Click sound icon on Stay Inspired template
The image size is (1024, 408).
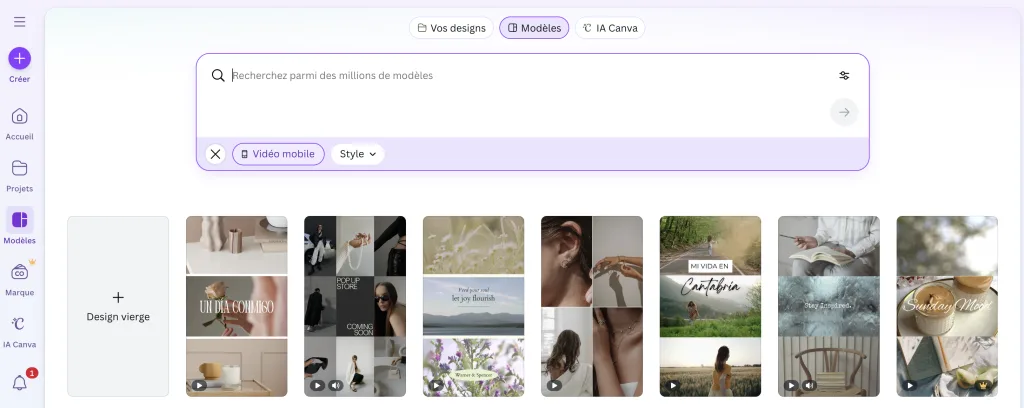(809, 386)
